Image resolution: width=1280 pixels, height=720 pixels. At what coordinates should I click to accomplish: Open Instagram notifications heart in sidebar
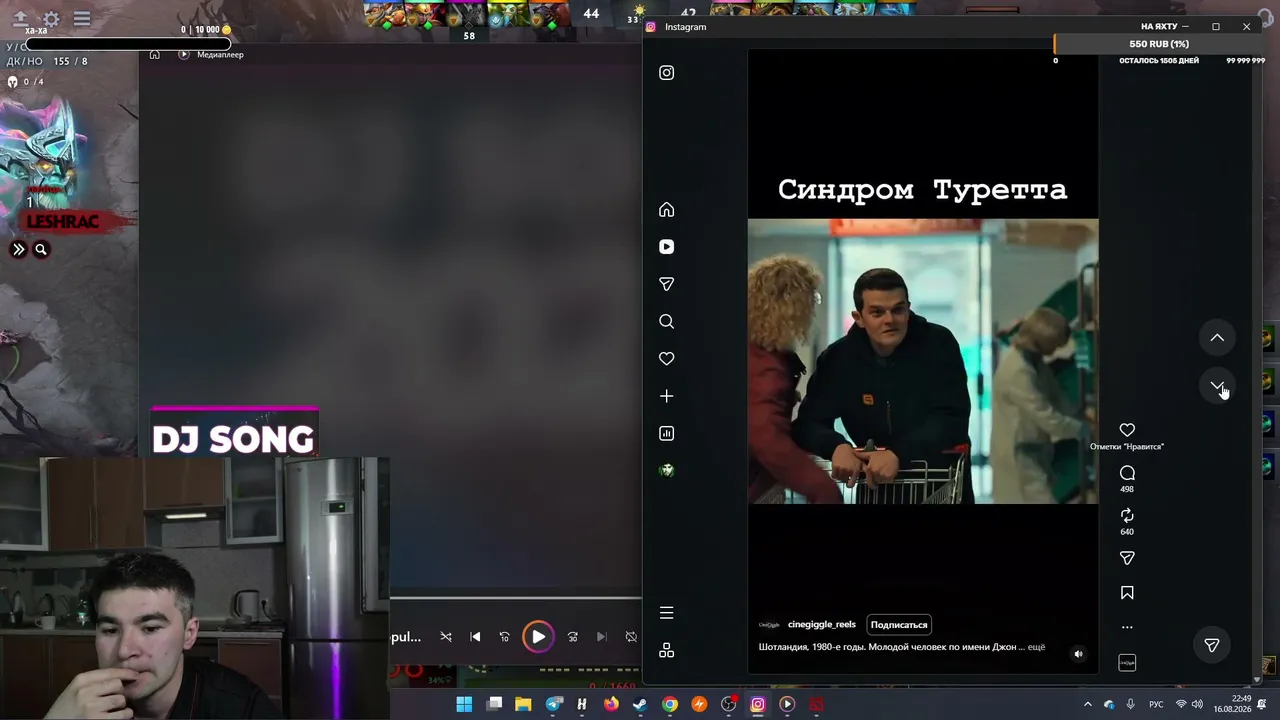(667, 359)
